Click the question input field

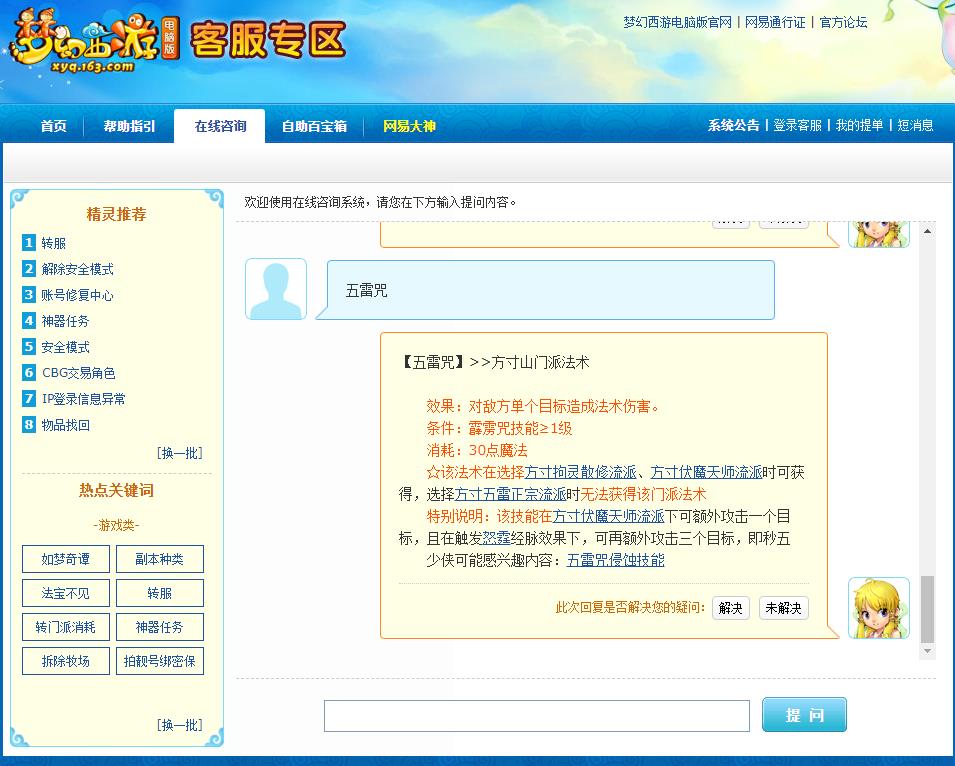pyautogui.click(x=537, y=715)
